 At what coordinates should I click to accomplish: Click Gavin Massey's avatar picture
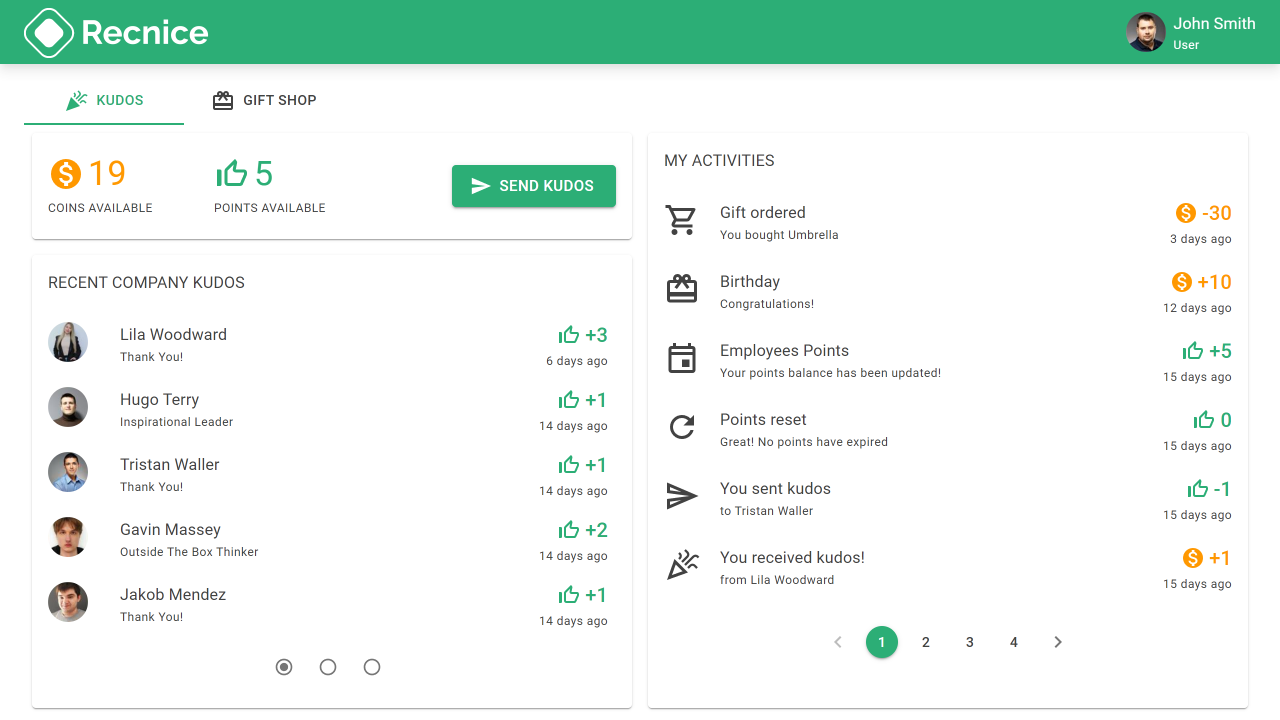click(x=68, y=537)
